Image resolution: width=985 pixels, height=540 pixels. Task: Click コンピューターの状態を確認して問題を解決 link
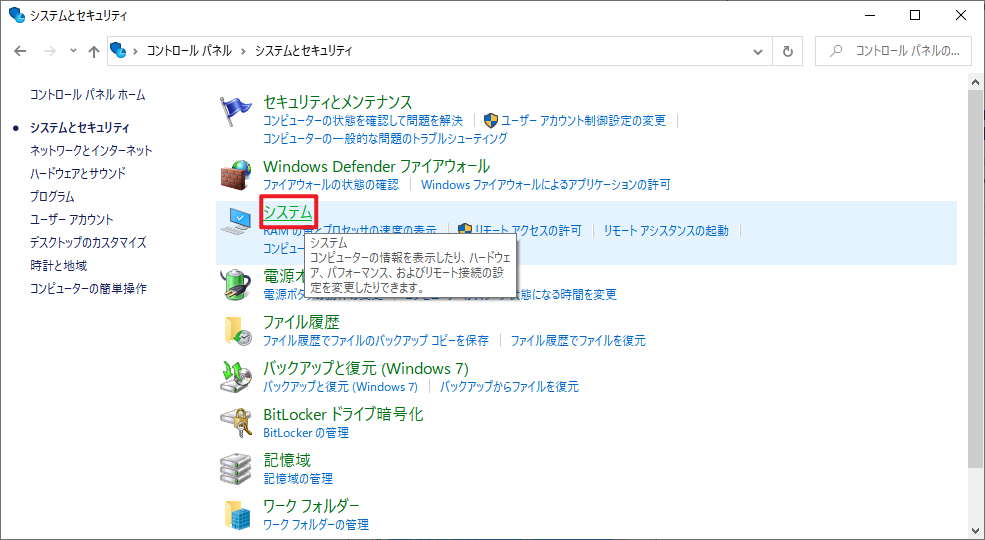(362, 121)
